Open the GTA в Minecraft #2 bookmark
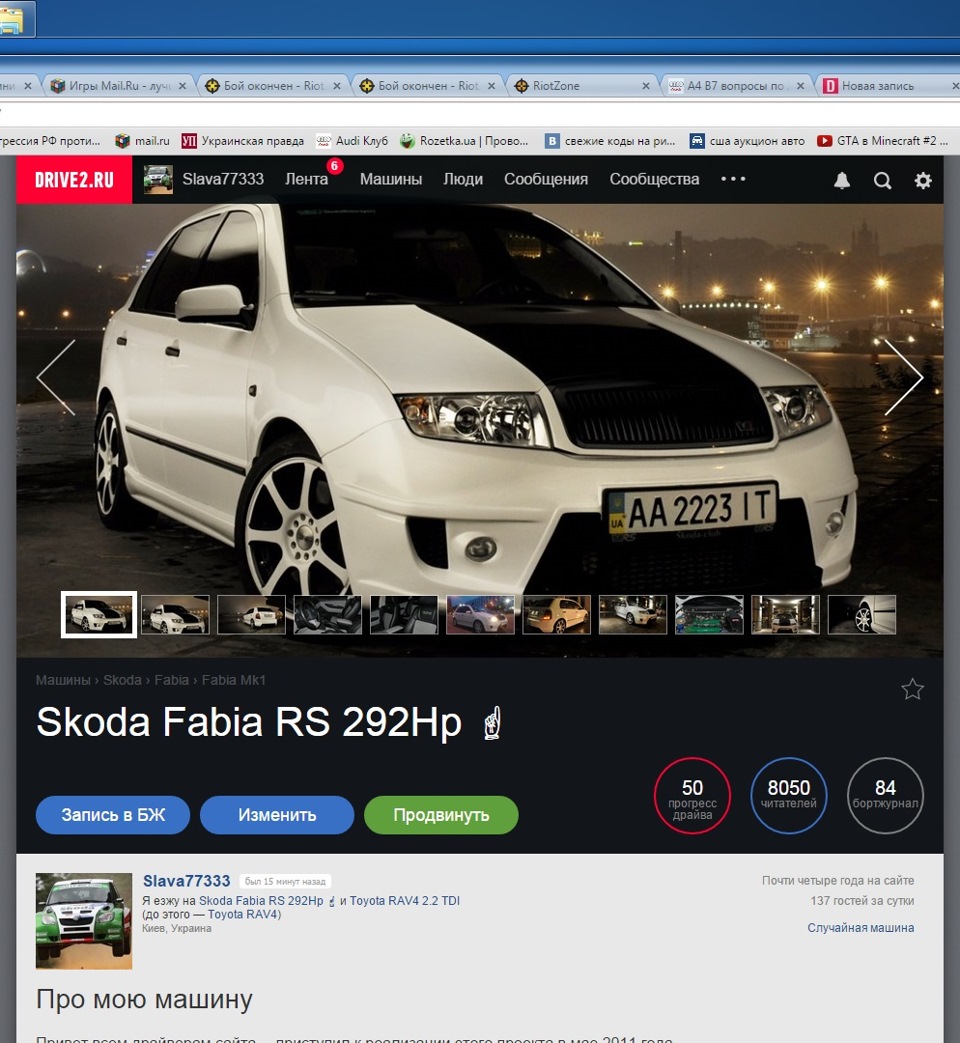Viewport: 960px width, 1043px height. [883, 141]
